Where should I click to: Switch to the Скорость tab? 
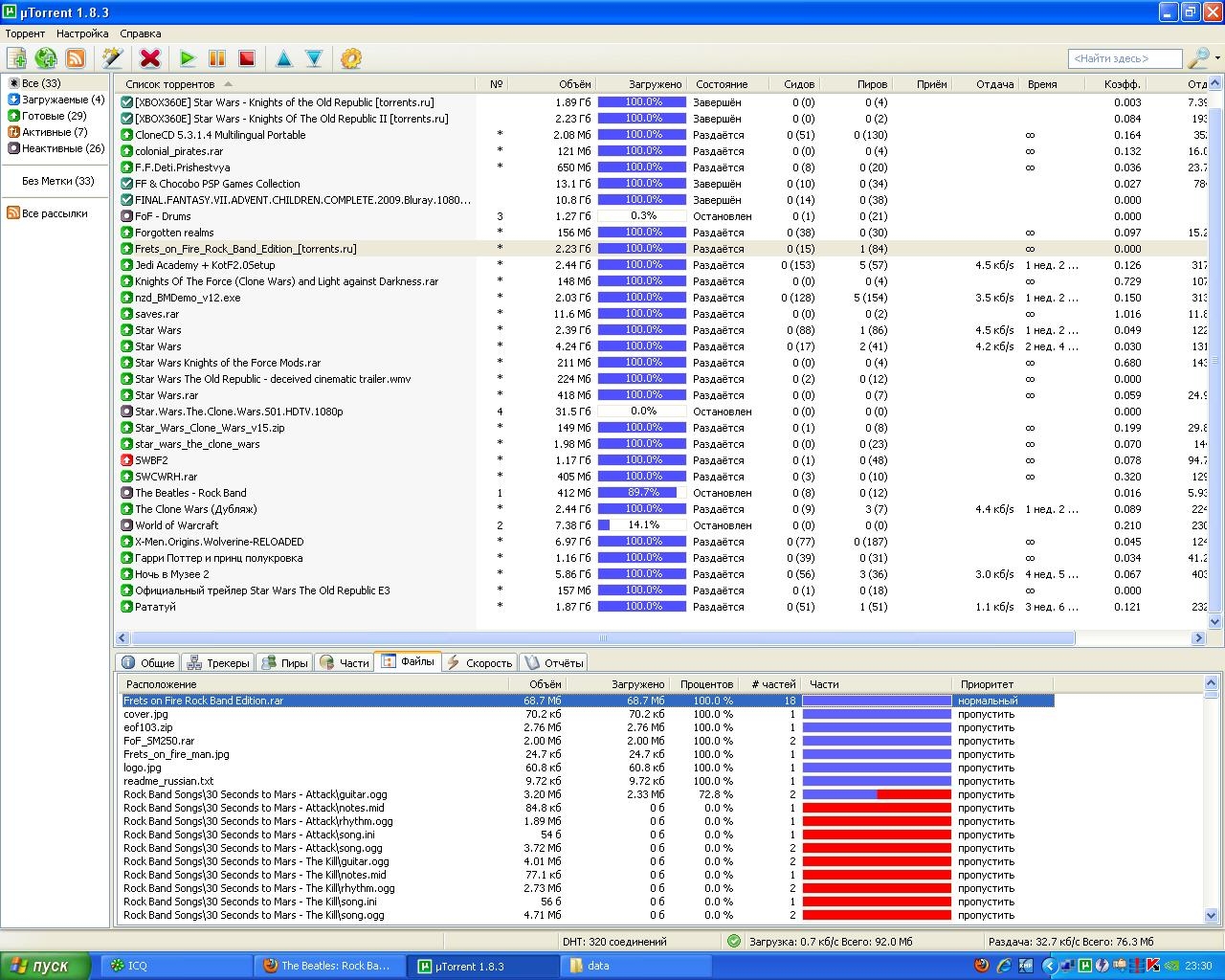point(479,662)
